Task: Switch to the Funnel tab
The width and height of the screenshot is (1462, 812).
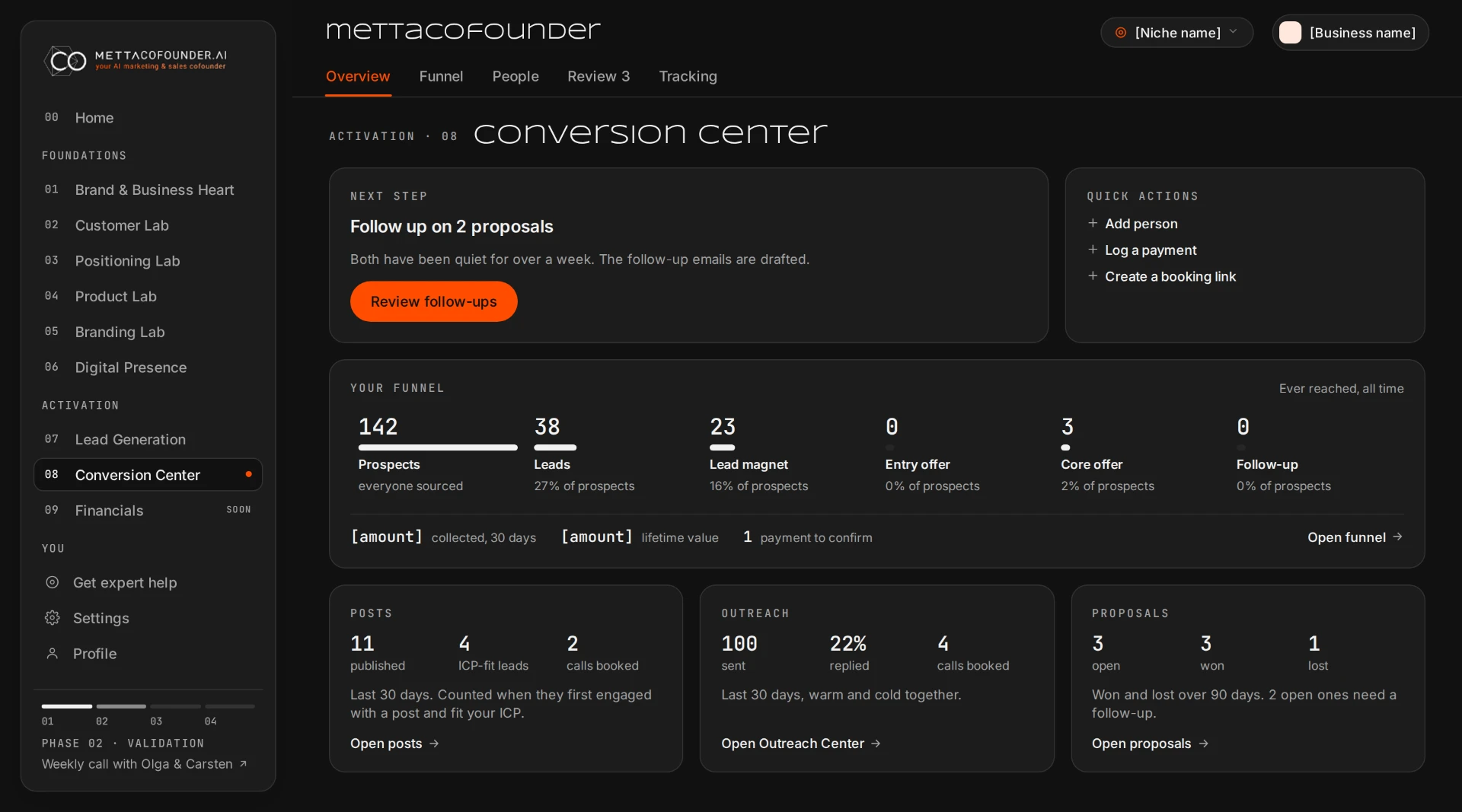Action: tap(441, 76)
